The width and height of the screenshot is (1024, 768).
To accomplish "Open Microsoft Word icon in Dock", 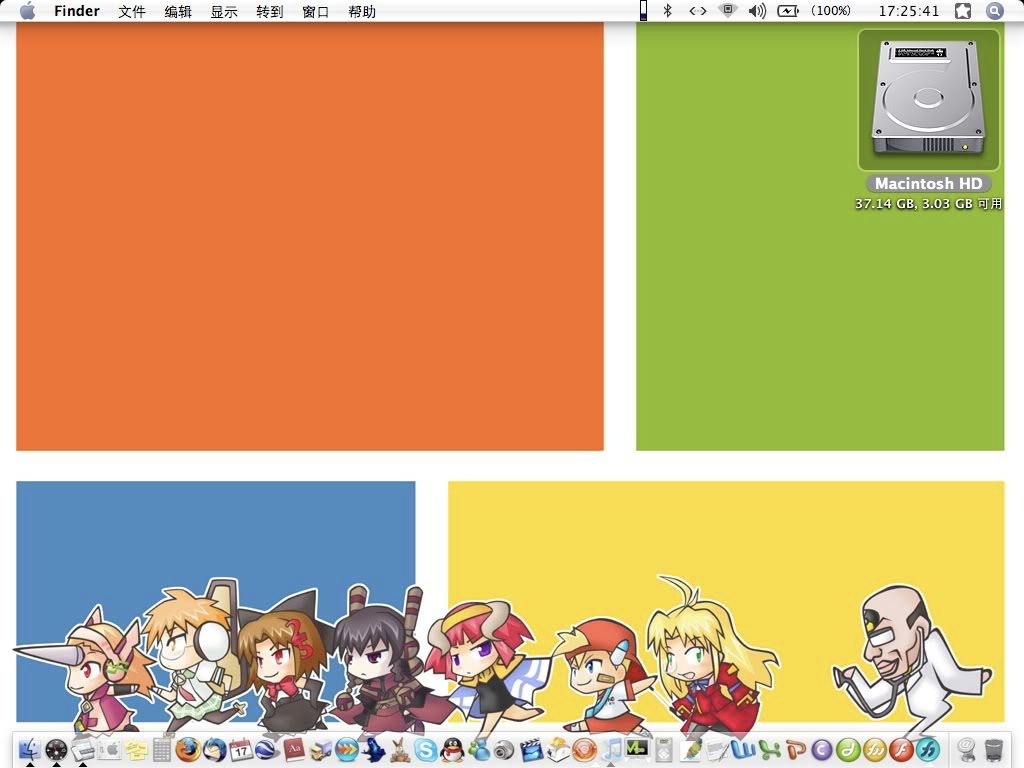I will click(743, 749).
